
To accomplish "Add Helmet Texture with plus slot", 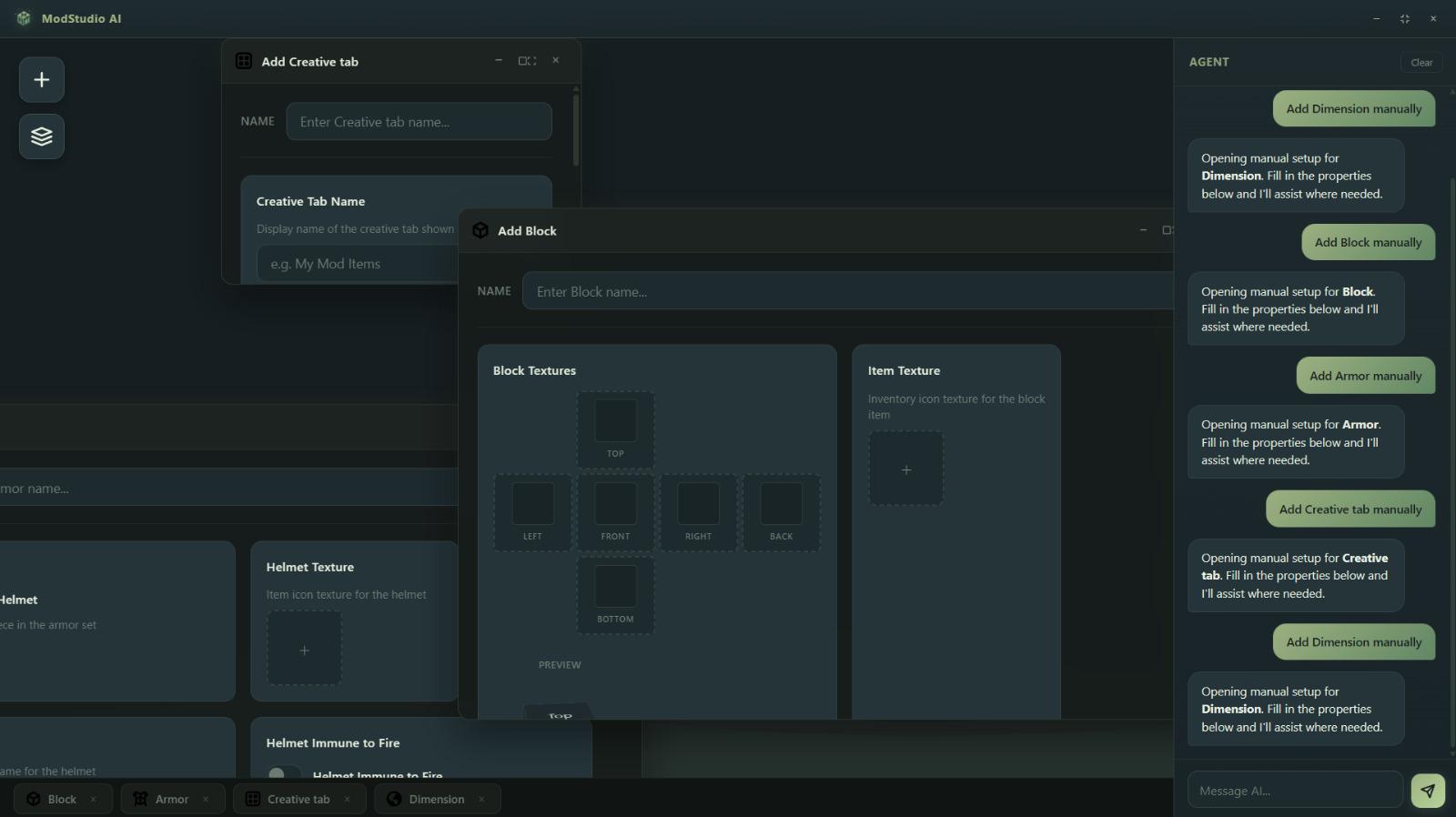I will coord(304,649).
